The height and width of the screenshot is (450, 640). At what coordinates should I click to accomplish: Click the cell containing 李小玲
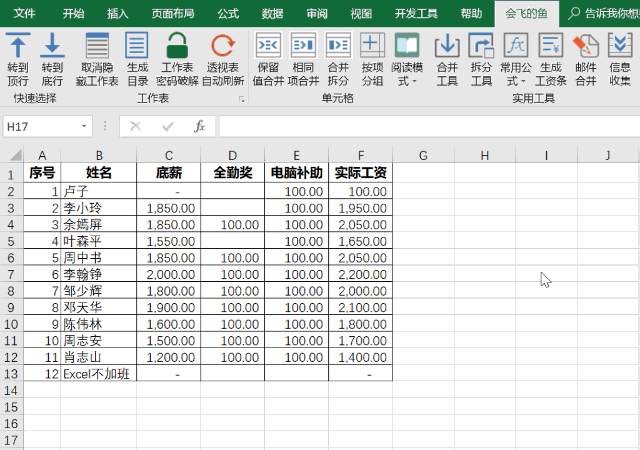[99, 208]
